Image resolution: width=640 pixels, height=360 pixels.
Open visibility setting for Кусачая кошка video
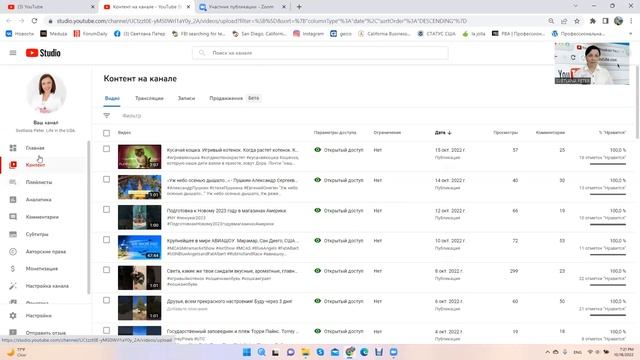tap(339, 150)
